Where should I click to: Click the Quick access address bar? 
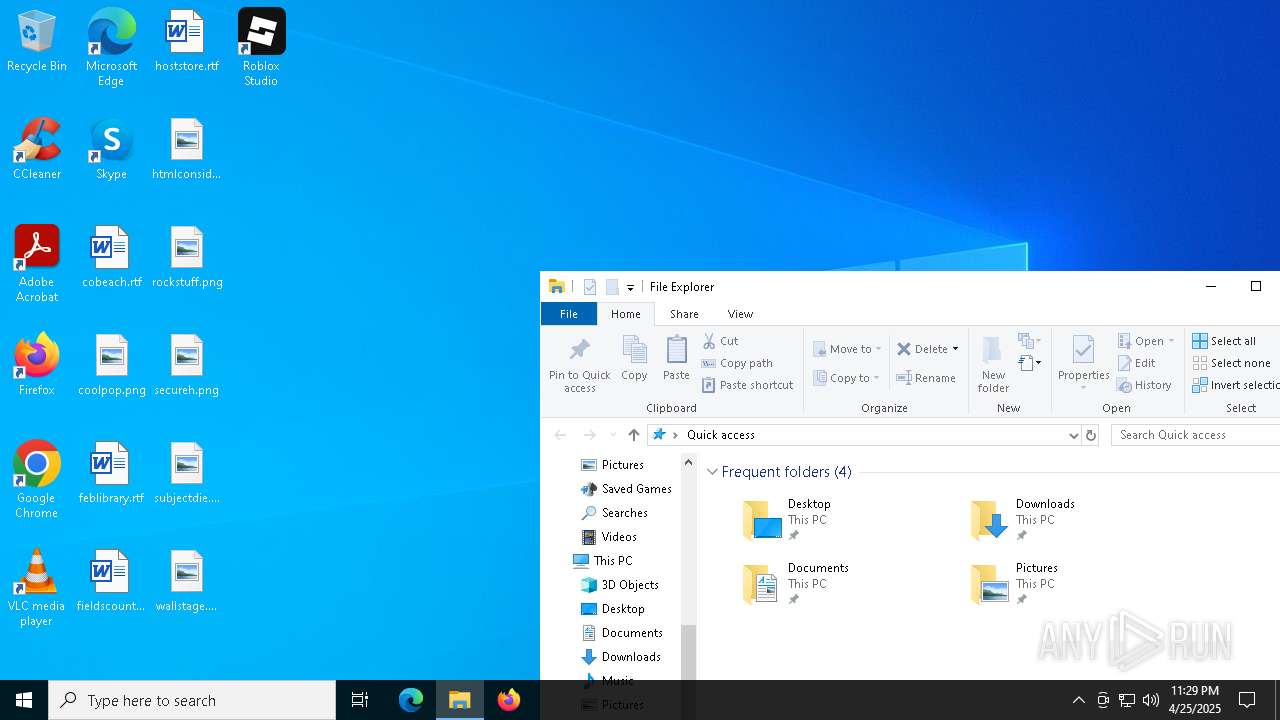(x=865, y=435)
